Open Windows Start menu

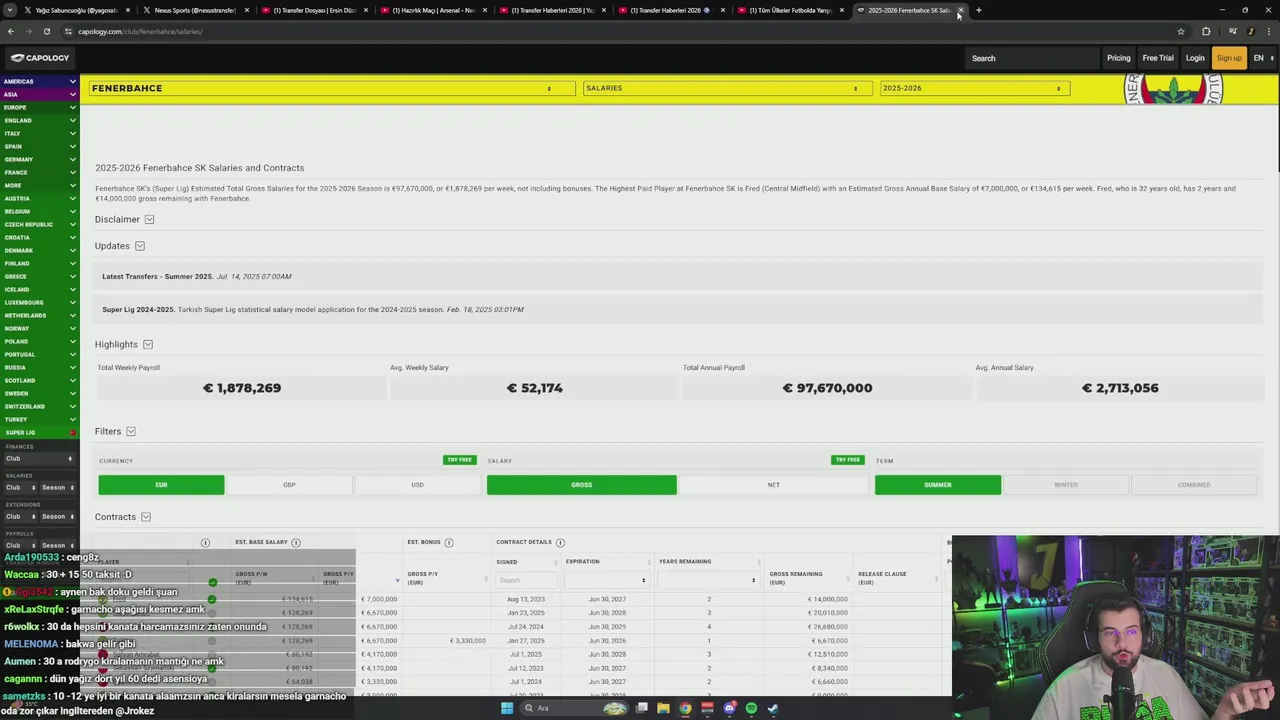point(507,708)
